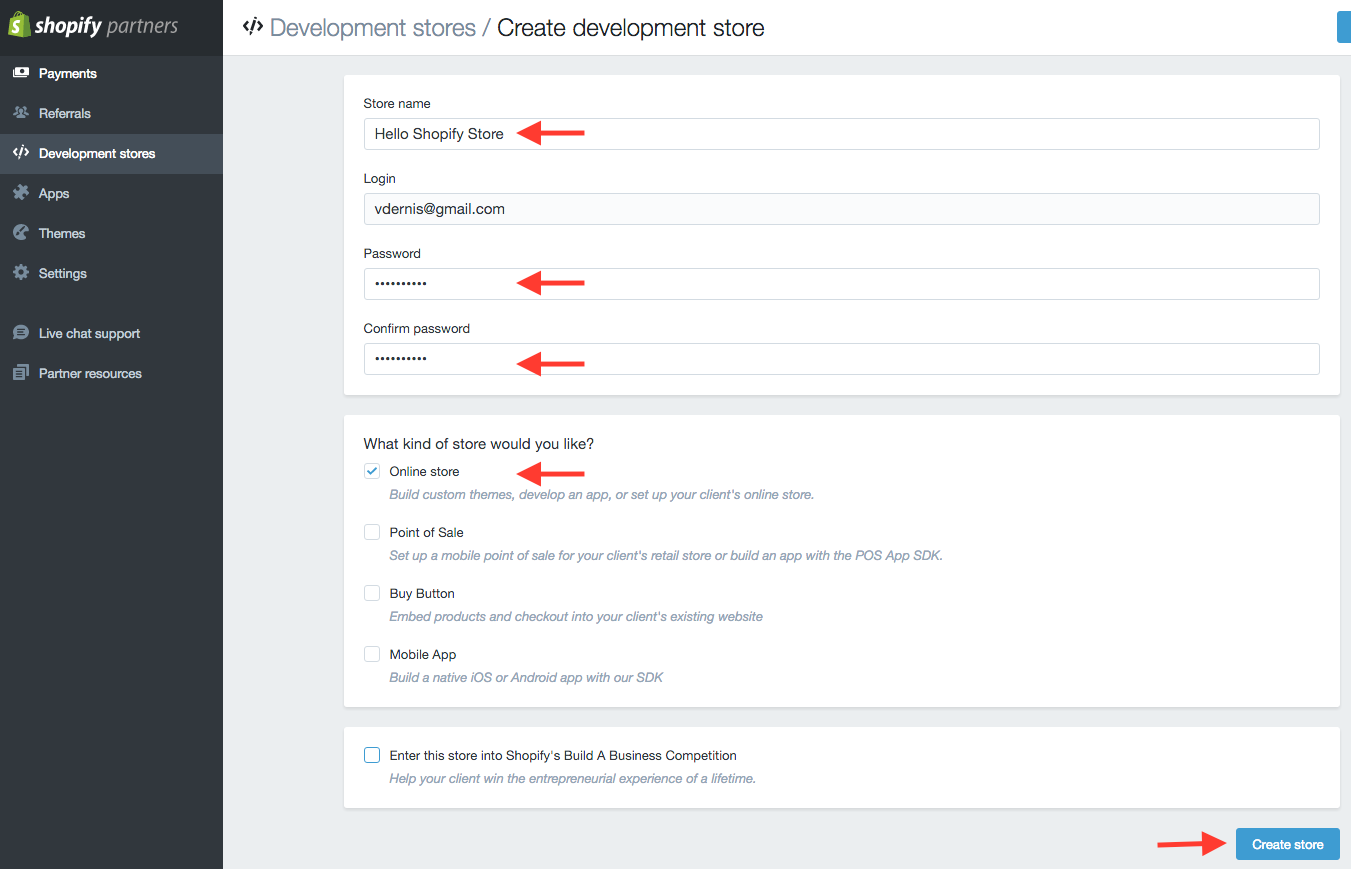The image size is (1351, 869).
Task: Click the Point of Sale option label
Action: (426, 532)
